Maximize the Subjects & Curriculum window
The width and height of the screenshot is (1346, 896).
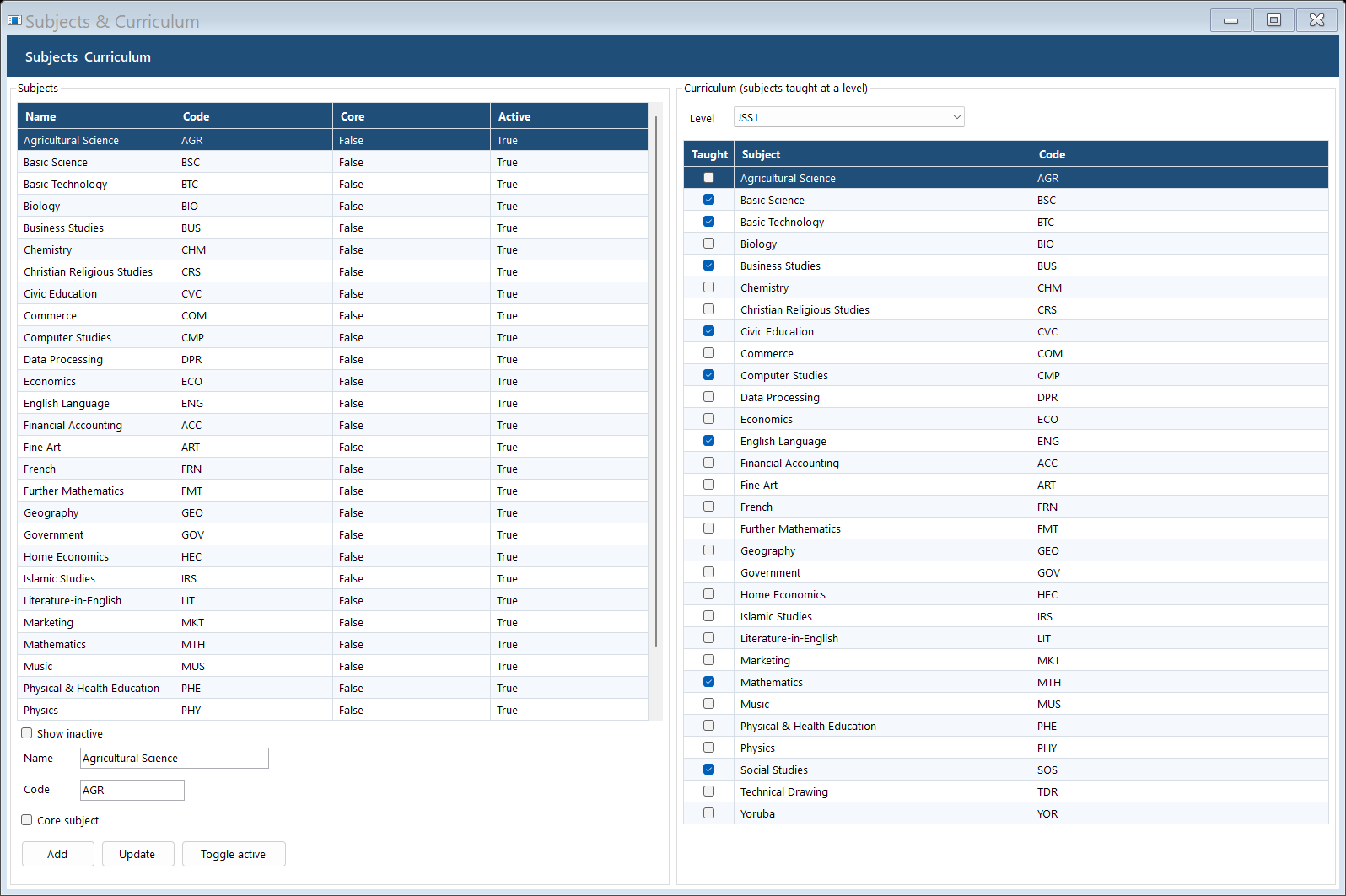click(x=1273, y=20)
